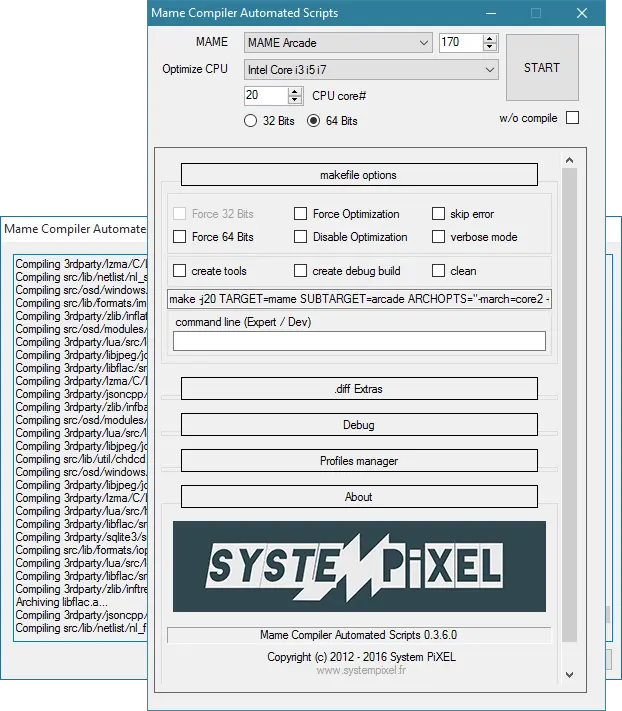The width and height of the screenshot is (622, 711).
Task: Open the MAME Arcade dropdown
Action: tap(338, 43)
